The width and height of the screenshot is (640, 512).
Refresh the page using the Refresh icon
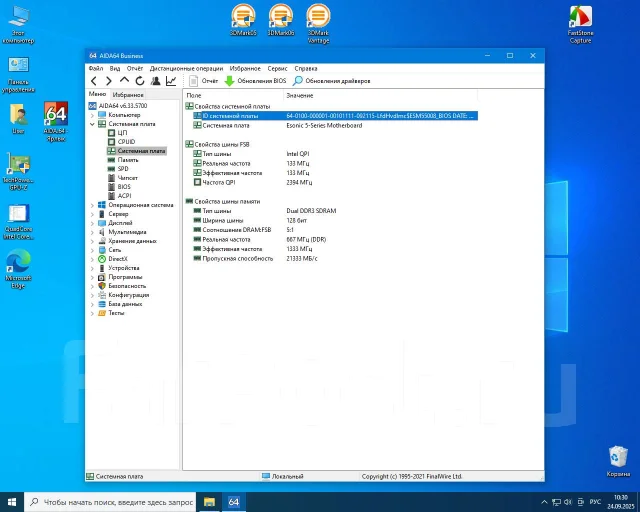coord(140,81)
